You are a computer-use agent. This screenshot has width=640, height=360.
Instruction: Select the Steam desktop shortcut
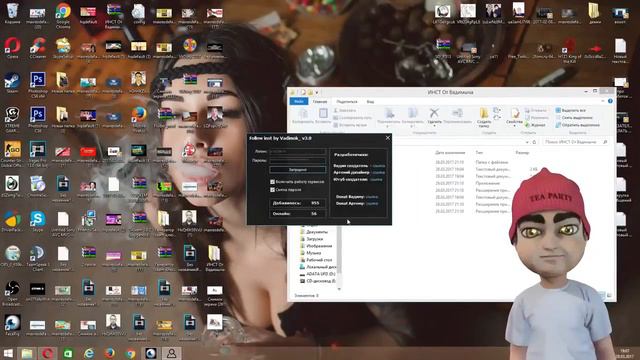tap(12, 82)
